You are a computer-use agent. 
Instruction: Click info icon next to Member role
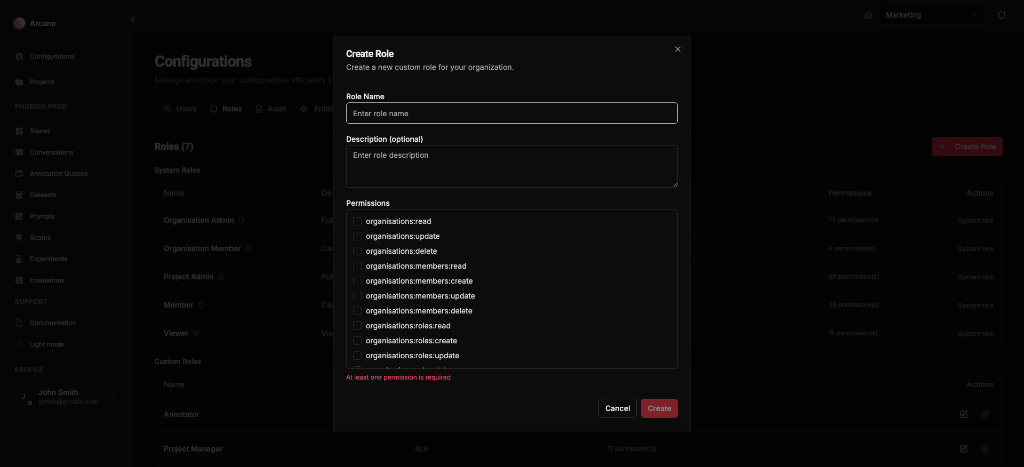click(x=201, y=305)
